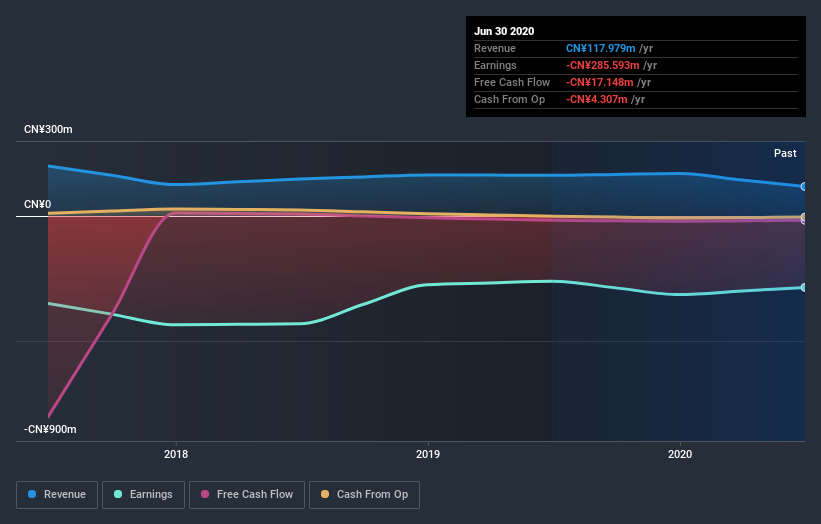This screenshot has width=821, height=524.
Task: Click the Jun 30 2020 tooltip date
Action: (504, 31)
